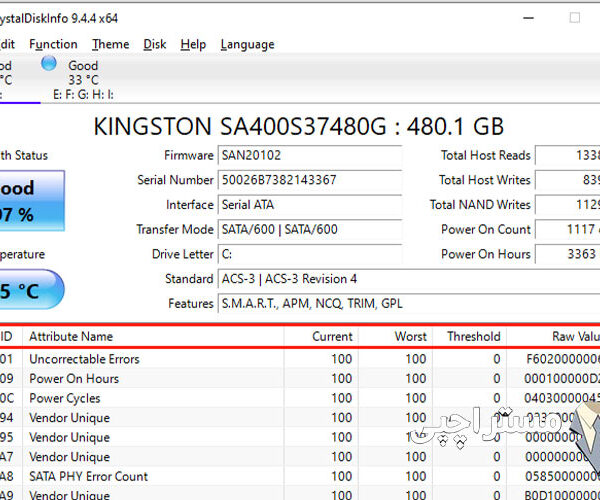Screen dimensions: 600x500
Task: Click the Firmware field SAN20102
Action: [x=310, y=155]
